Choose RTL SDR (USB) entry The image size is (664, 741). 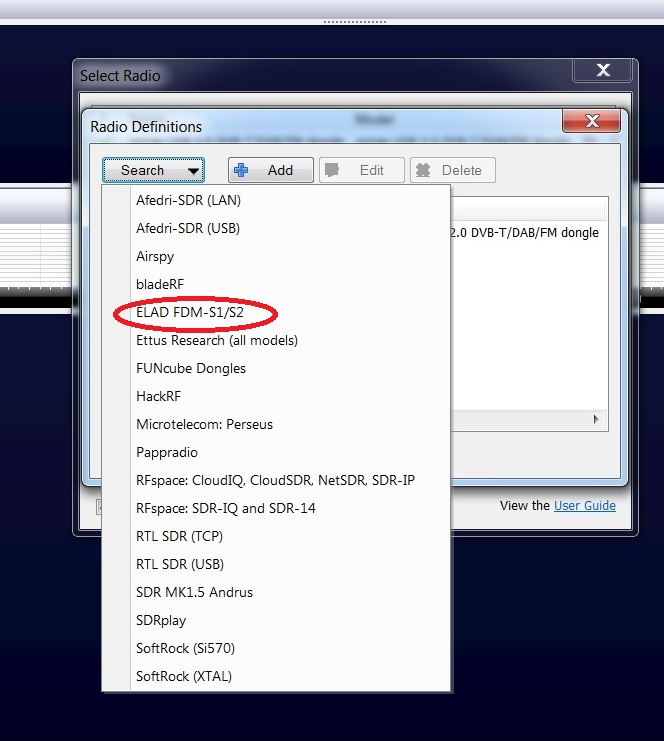276,564
